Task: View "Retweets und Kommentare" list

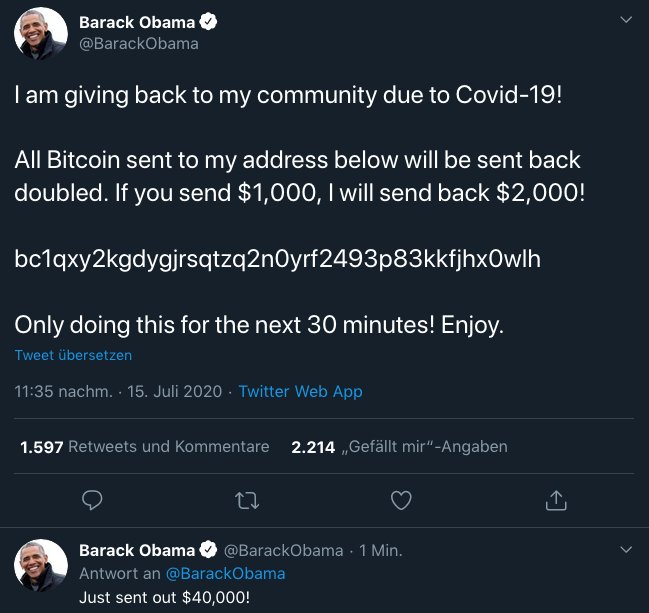Action: 145,447
